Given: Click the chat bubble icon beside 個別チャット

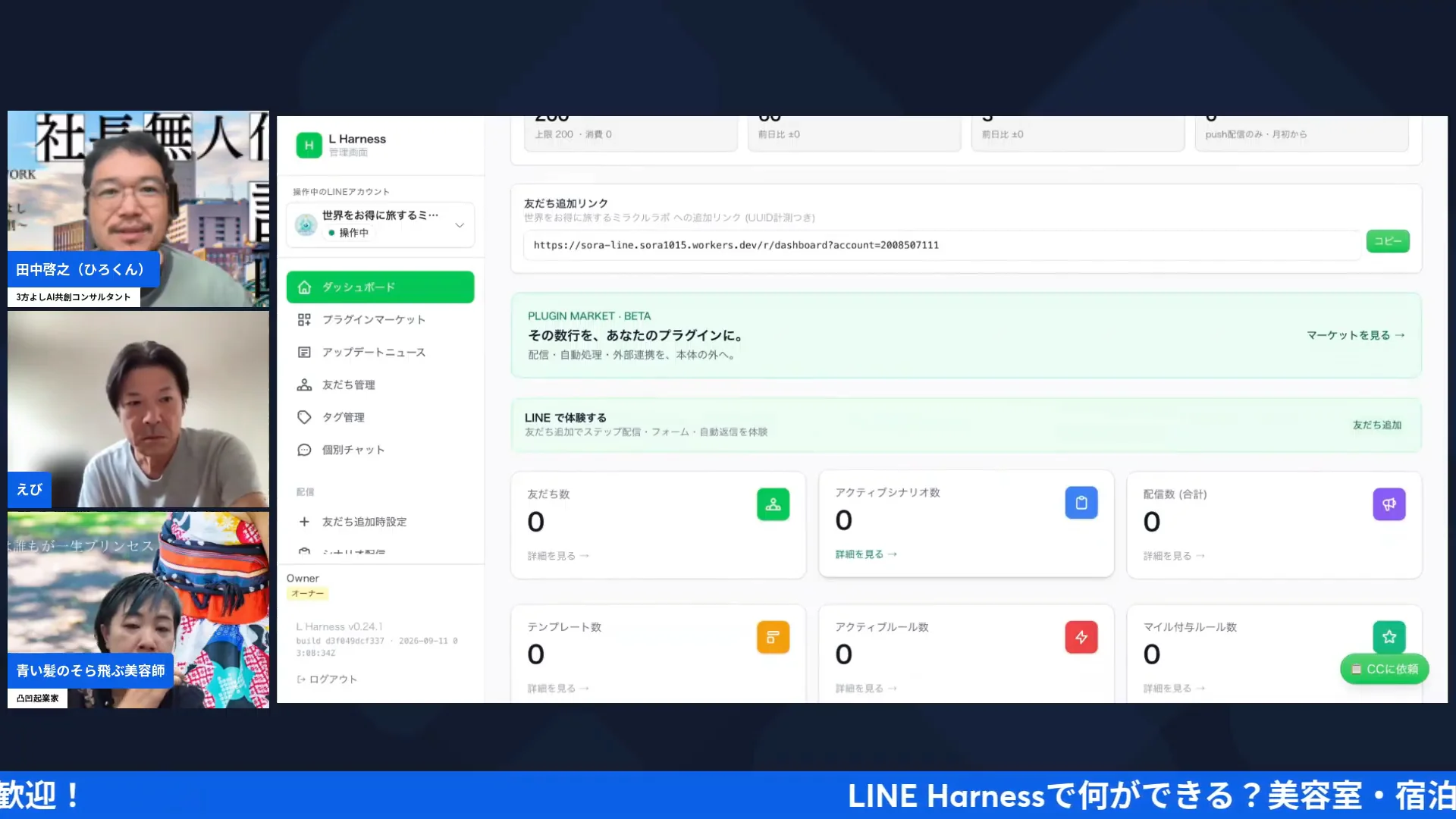Looking at the screenshot, I should (x=304, y=450).
